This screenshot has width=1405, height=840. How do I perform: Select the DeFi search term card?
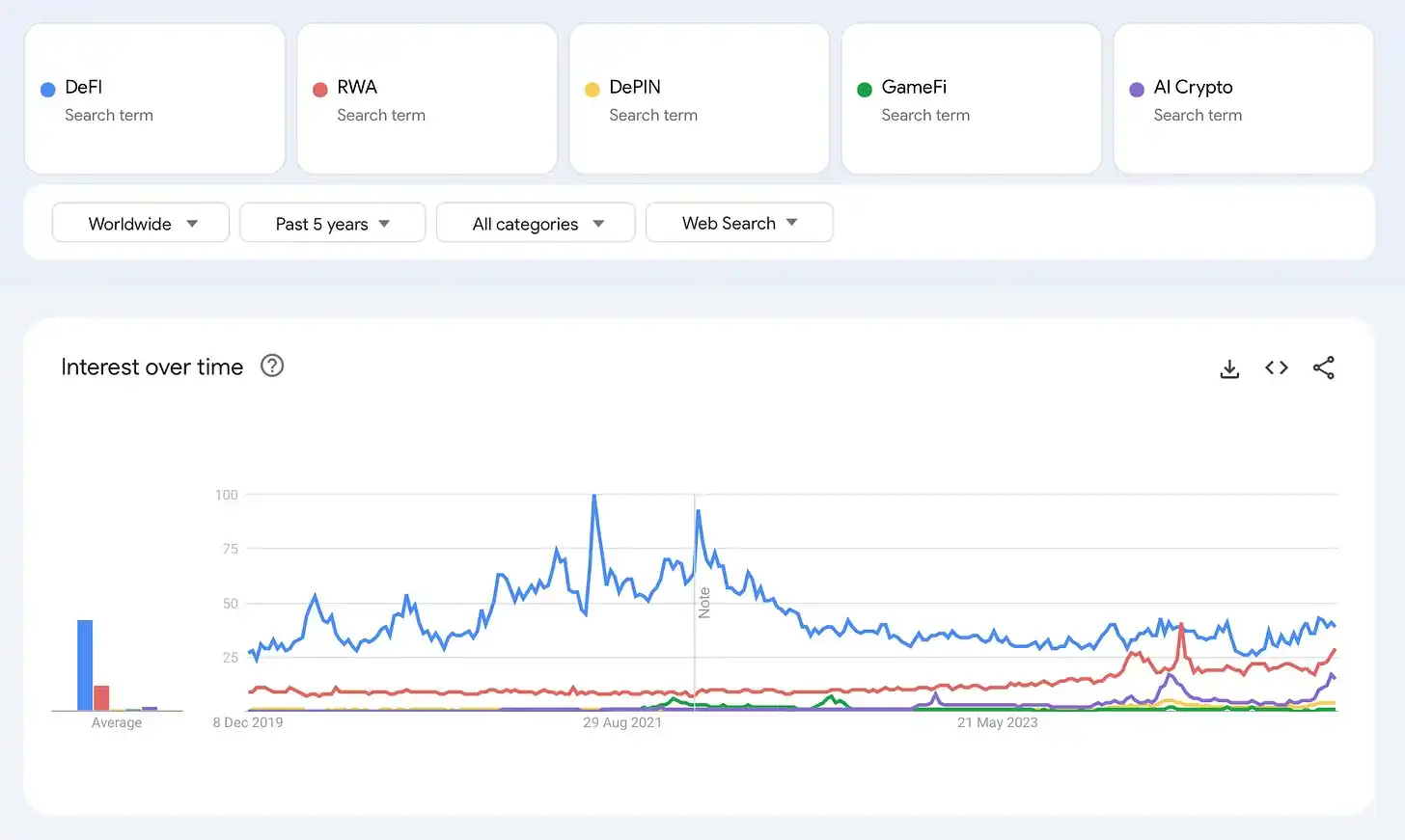154,99
